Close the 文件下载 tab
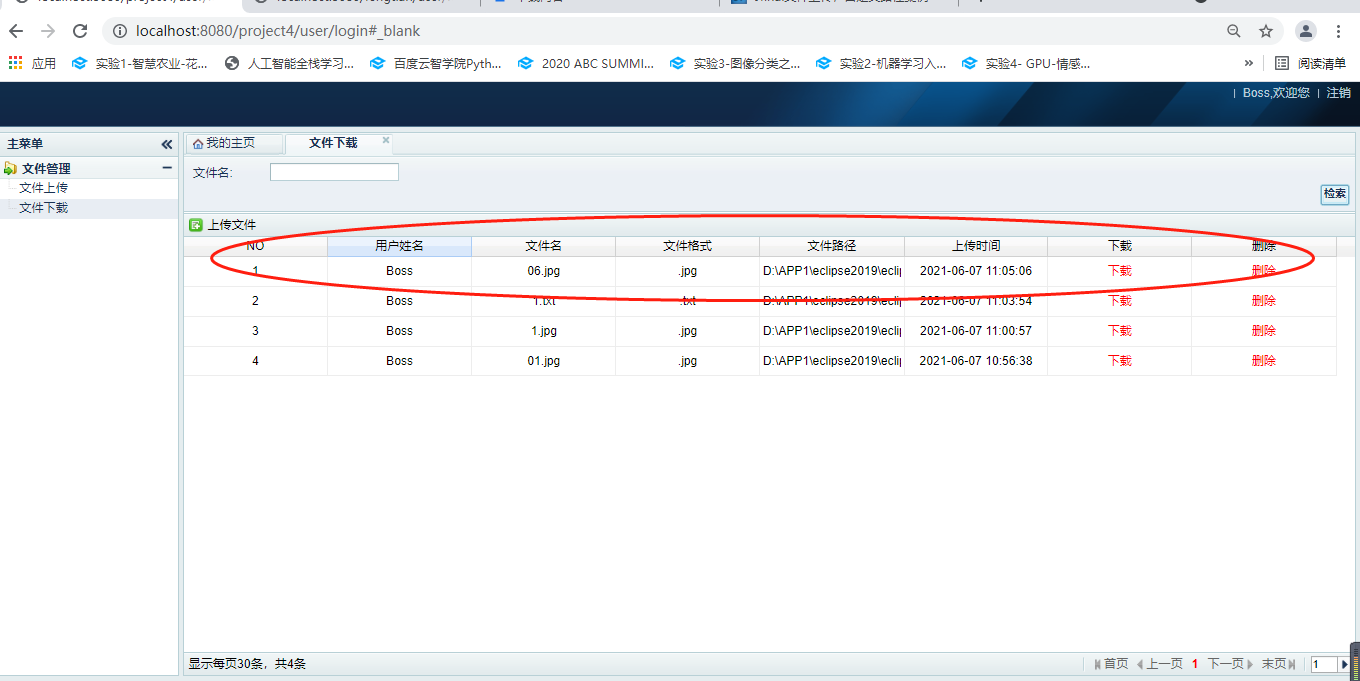Image resolution: width=1360 pixels, height=681 pixels. tap(386, 140)
